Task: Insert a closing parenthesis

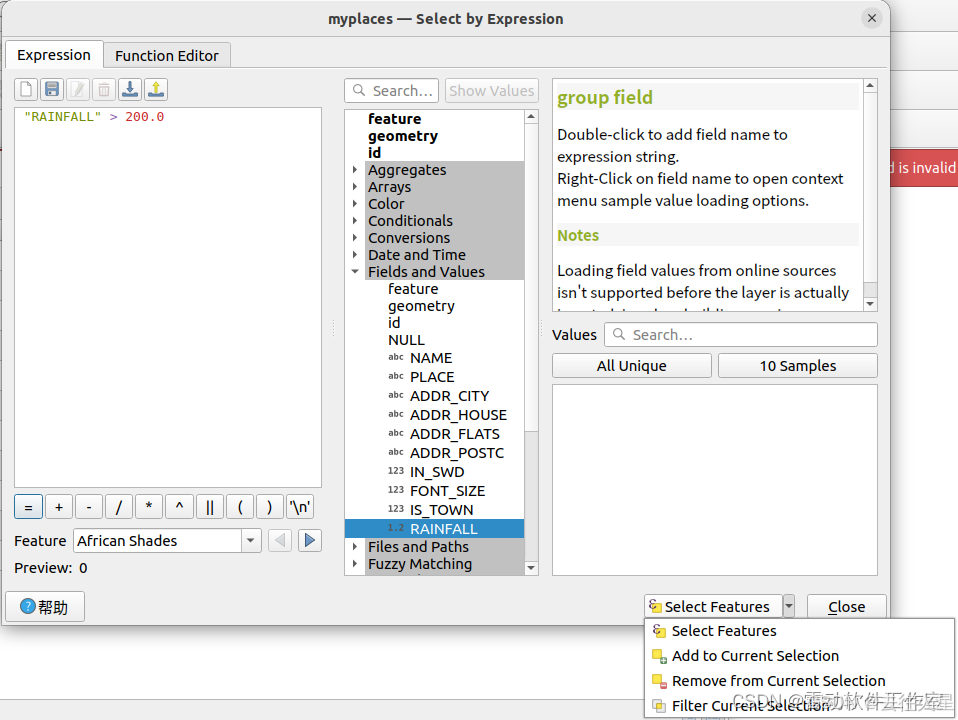Action: click(269, 507)
